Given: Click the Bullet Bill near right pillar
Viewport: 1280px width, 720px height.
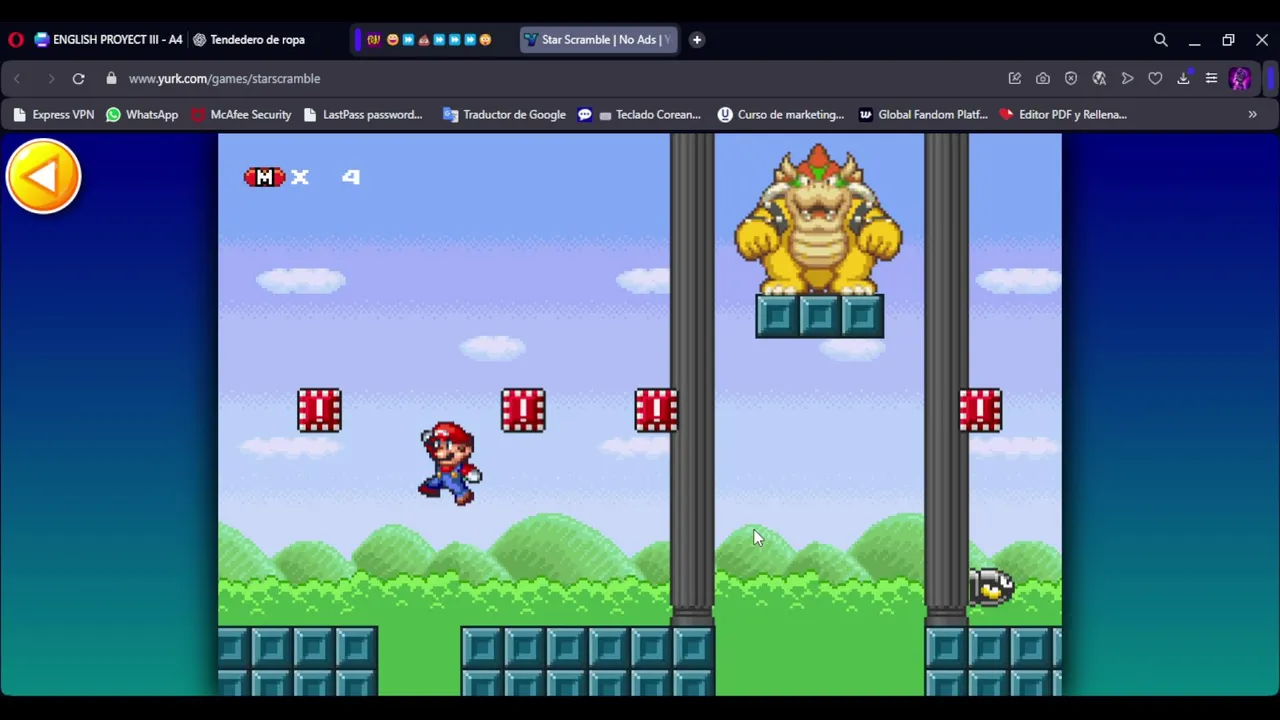Looking at the screenshot, I should click(992, 586).
